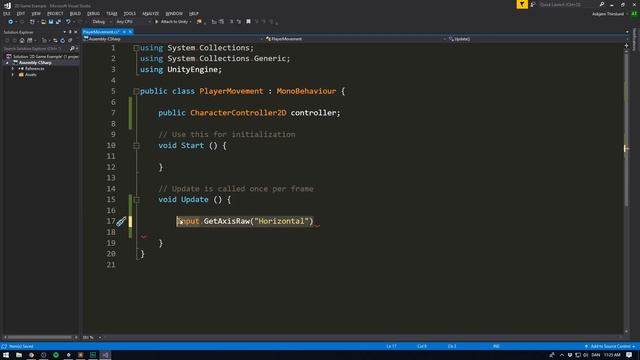Click Add to Source Control
The width and height of the screenshot is (640, 360).
pos(610,346)
